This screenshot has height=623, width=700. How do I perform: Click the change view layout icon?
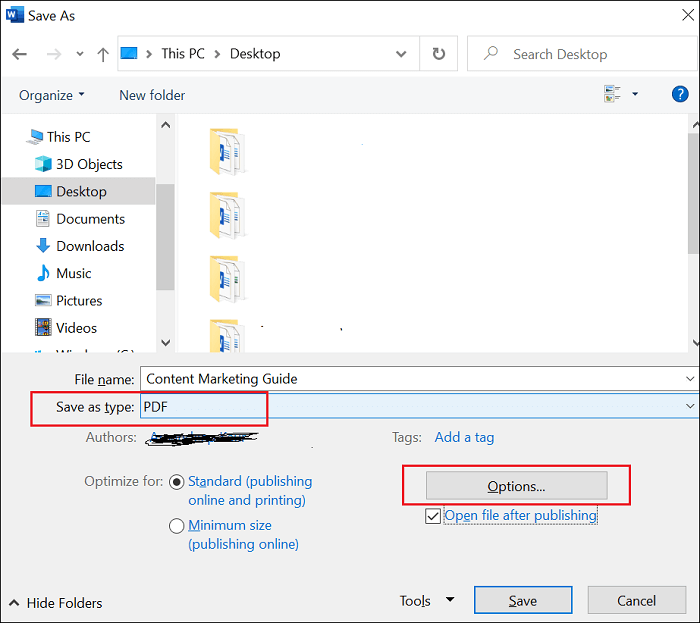tap(613, 95)
